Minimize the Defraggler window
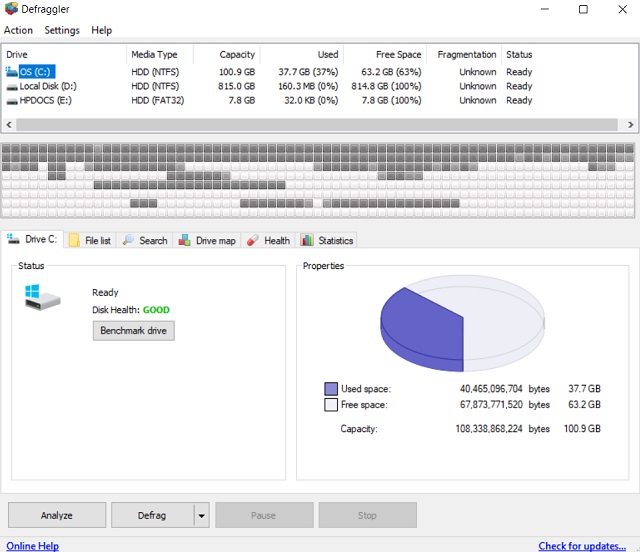The width and height of the screenshot is (640, 552). (x=544, y=9)
